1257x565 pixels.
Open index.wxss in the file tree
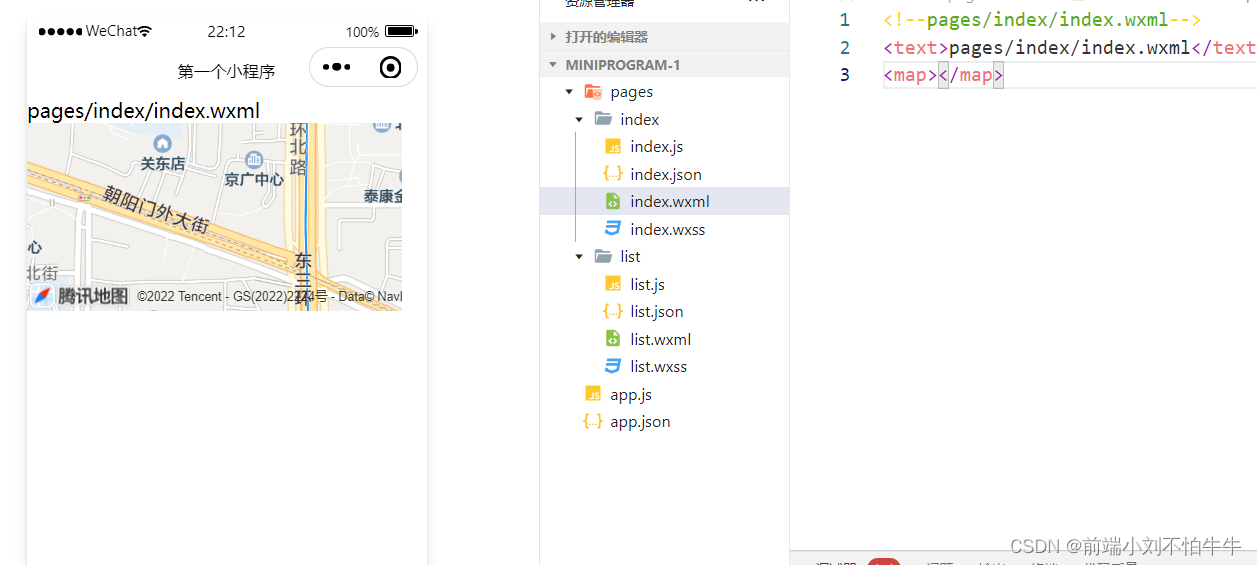click(668, 229)
